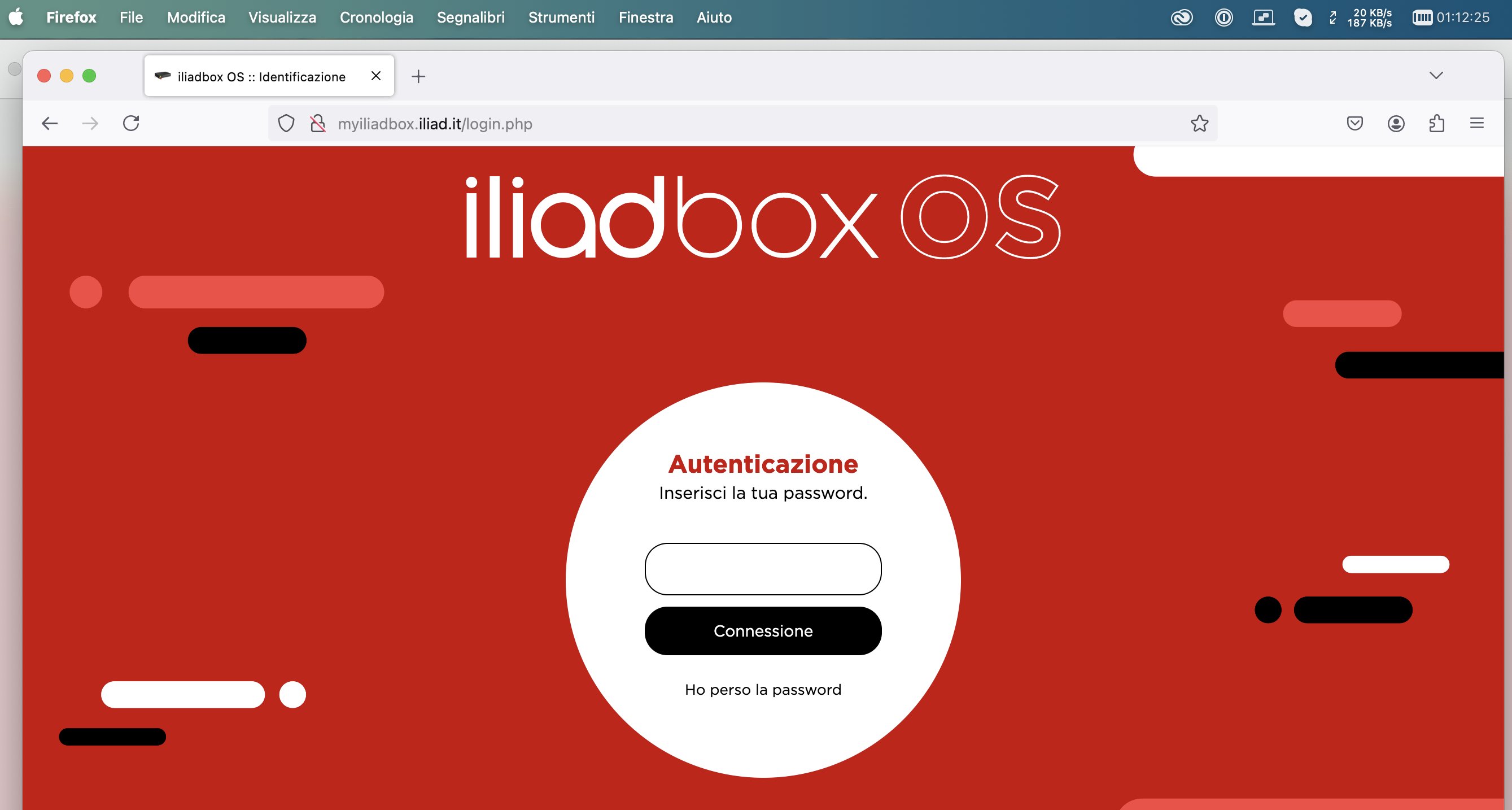
Task: Open the Visualizza menu
Action: coord(282,17)
